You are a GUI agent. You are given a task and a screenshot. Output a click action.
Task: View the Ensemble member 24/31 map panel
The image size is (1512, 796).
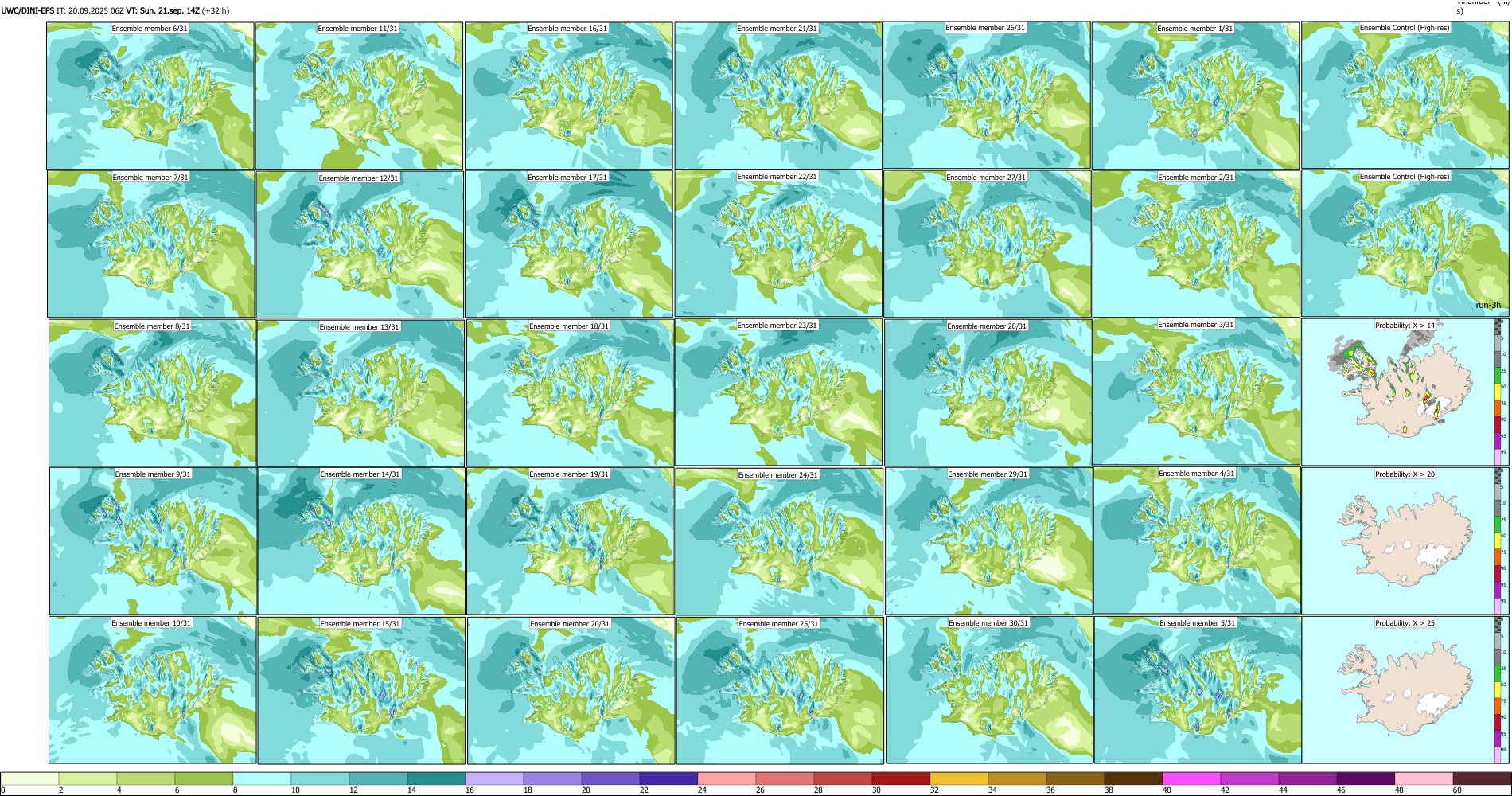click(779, 540)
